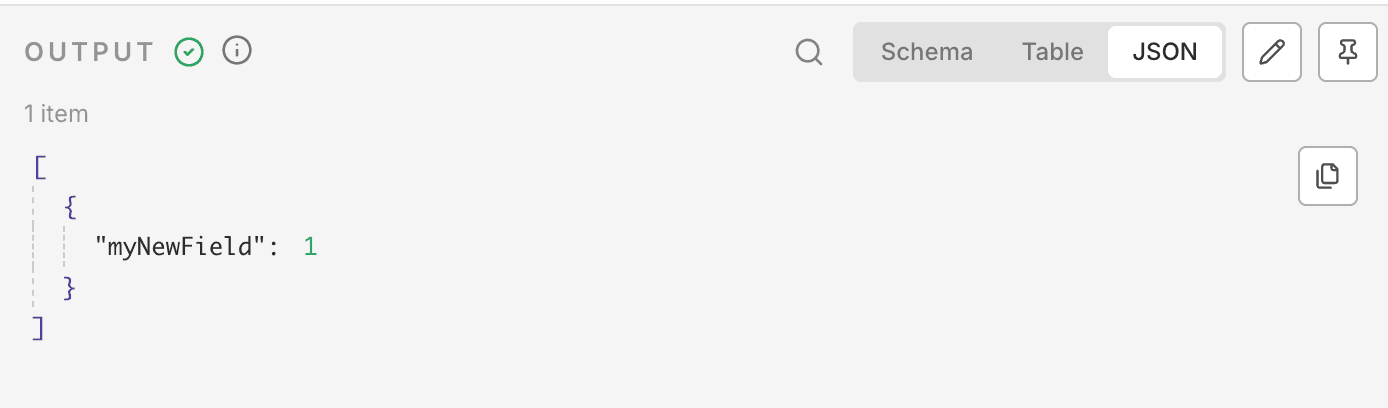Edit output with the pencil icon

click(x=1271, y=52)
